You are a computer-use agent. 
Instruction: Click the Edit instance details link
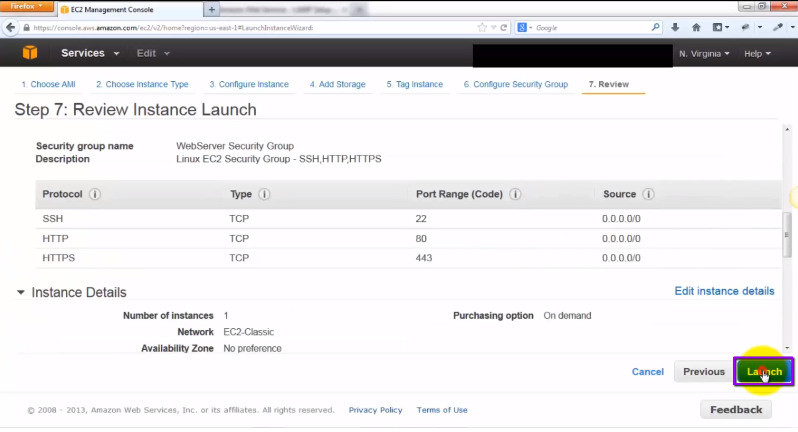[724, 291]
